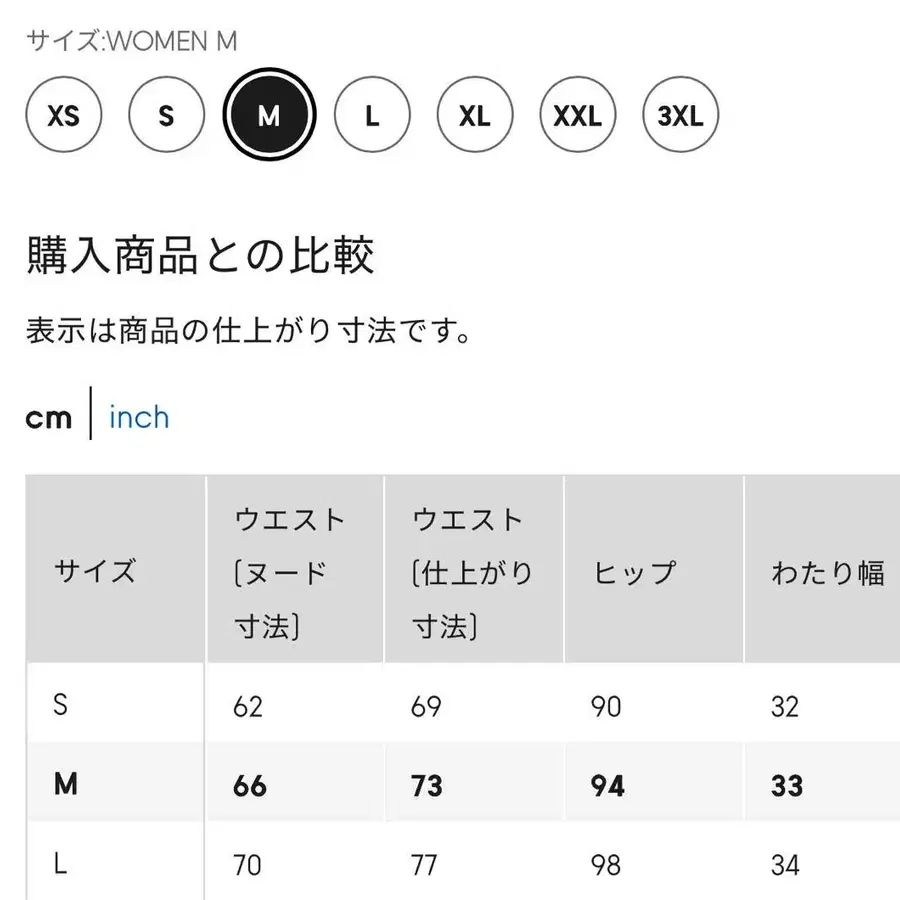Select the L size button
Screen dimensions: 900x900
(x=372, y=113)
